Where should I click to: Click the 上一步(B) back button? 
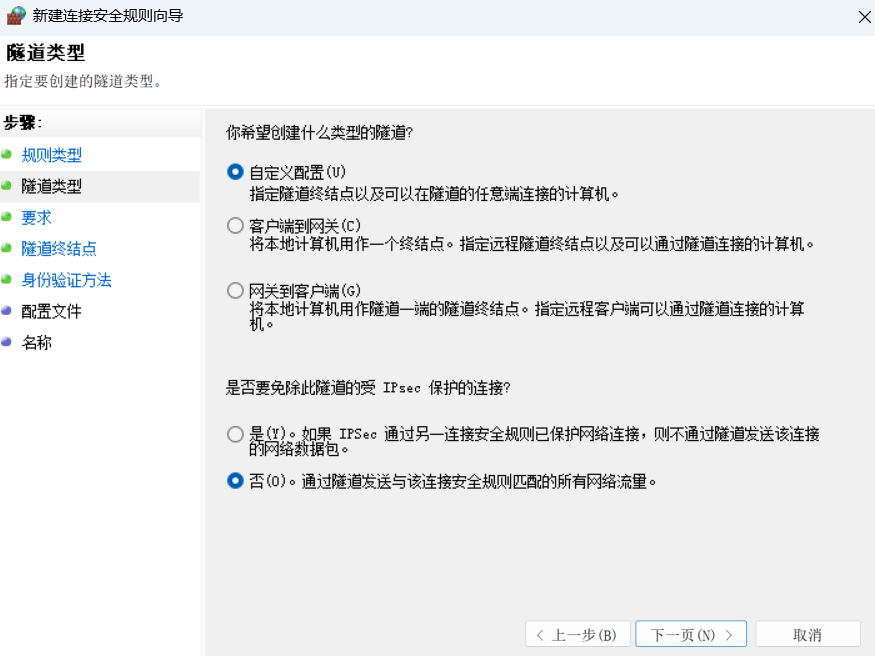pos(578,634)
